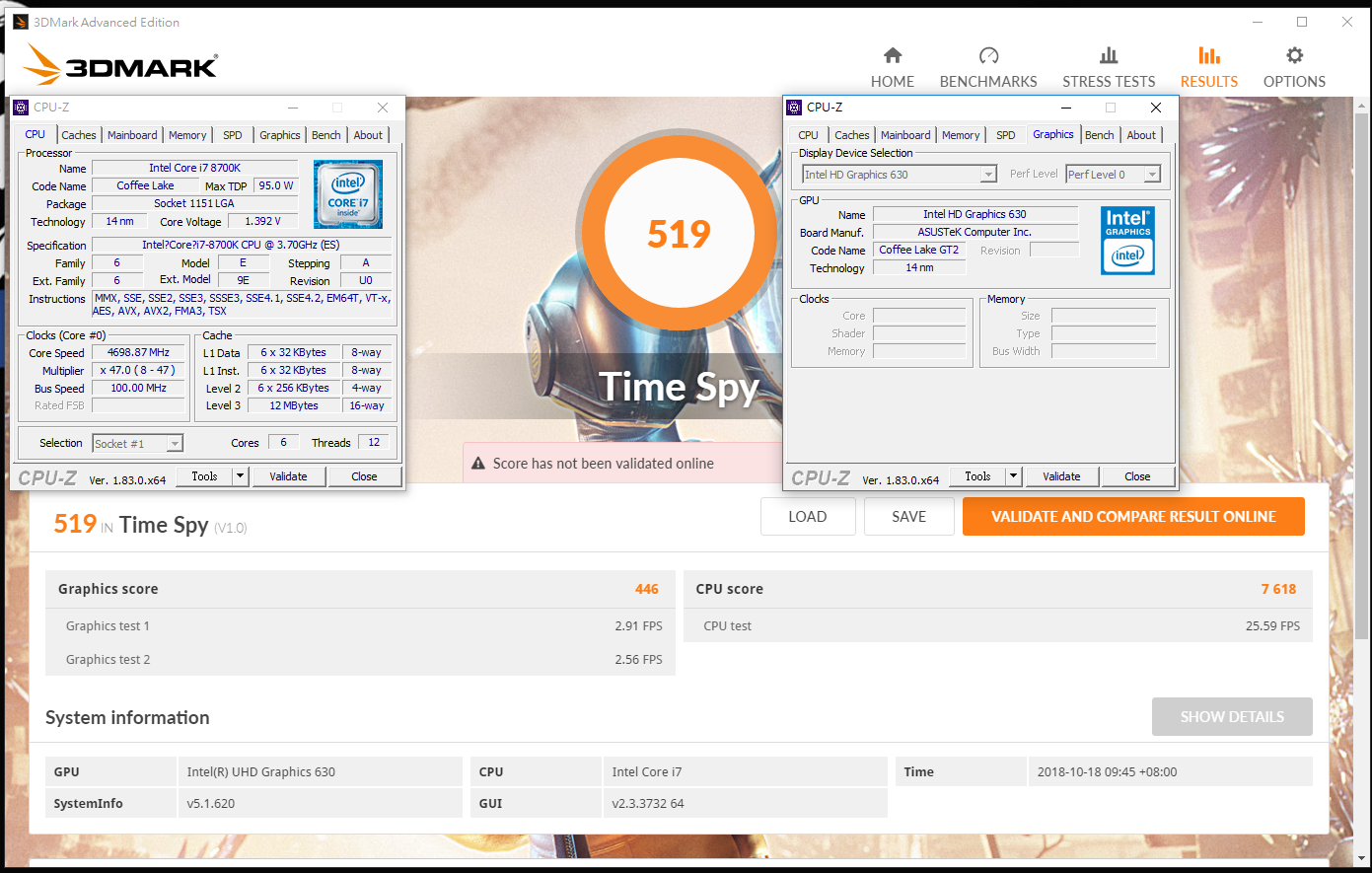Image resolution: width=1372 pixels, height=873 pixels.
Task: Click the SAVE result button
Action: tap(909, 517)
